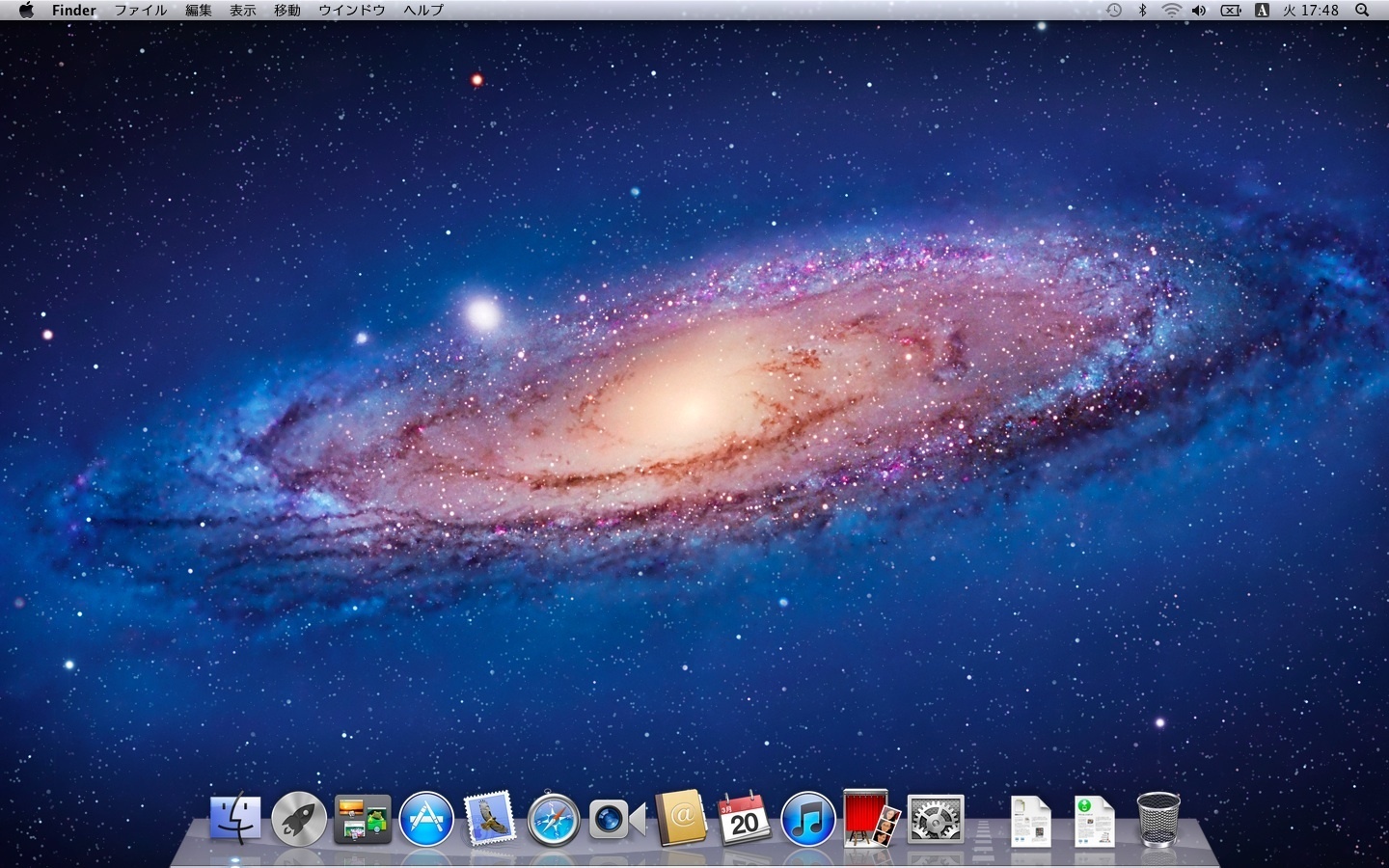
Task: Open Mail with the stamp icon
Action: click(x=490, y=820)
